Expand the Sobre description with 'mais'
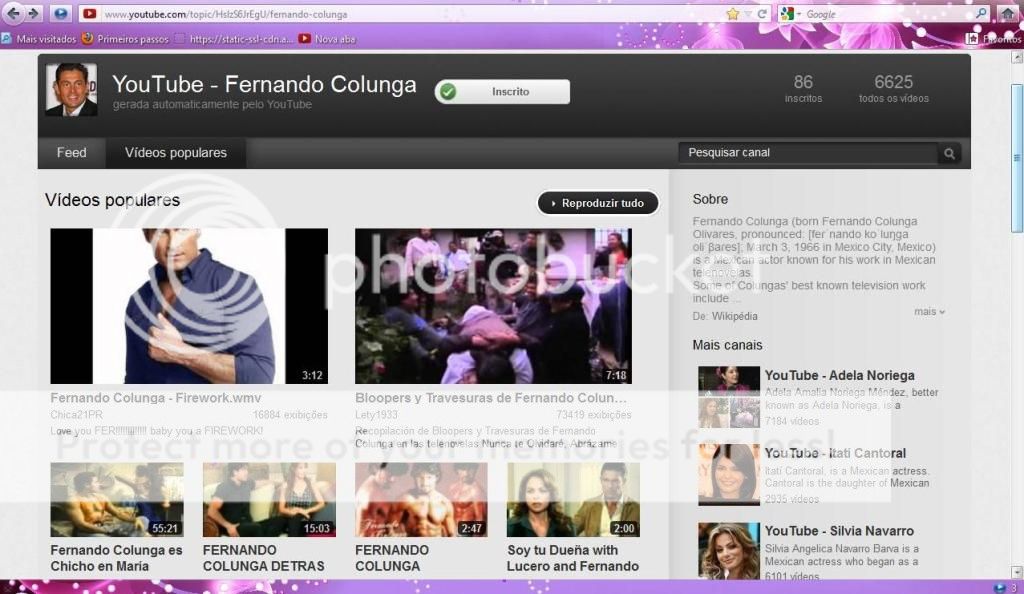Image resolution: width=1024 pixels, height=594 pixels. tap(929, 312)
